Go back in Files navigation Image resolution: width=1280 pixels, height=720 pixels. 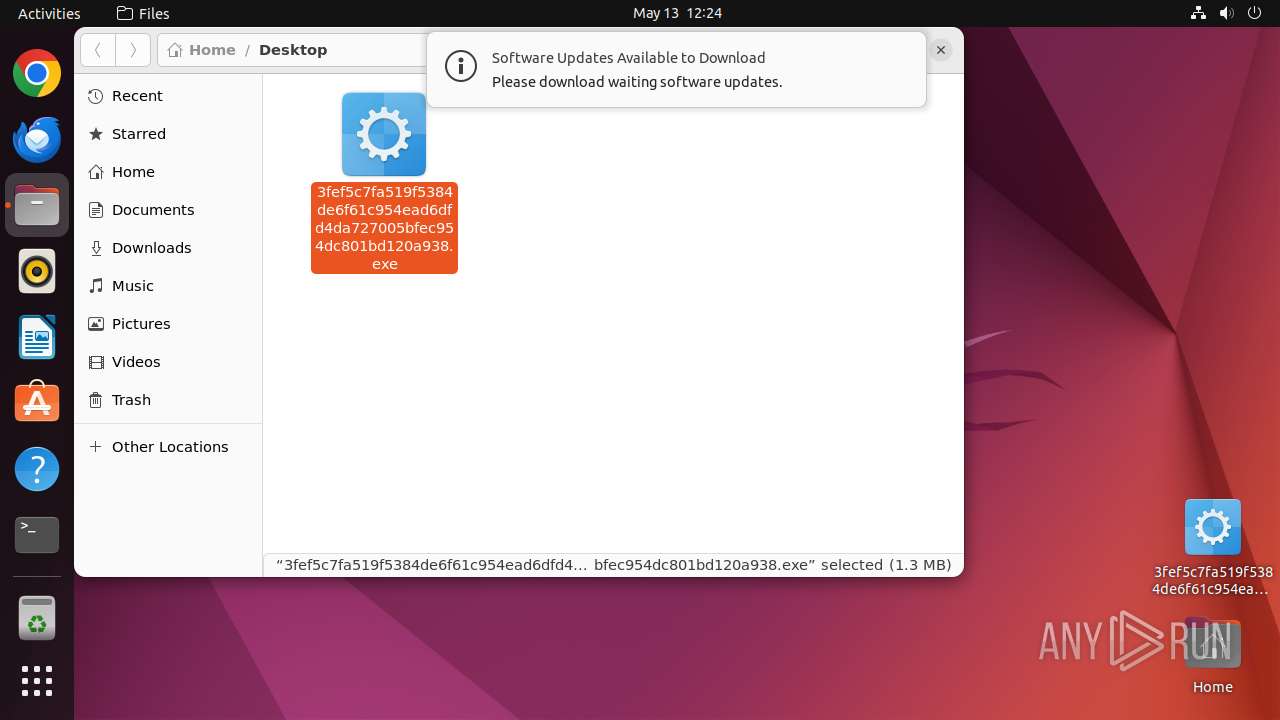pyautogui.click(x=98, y=50)
